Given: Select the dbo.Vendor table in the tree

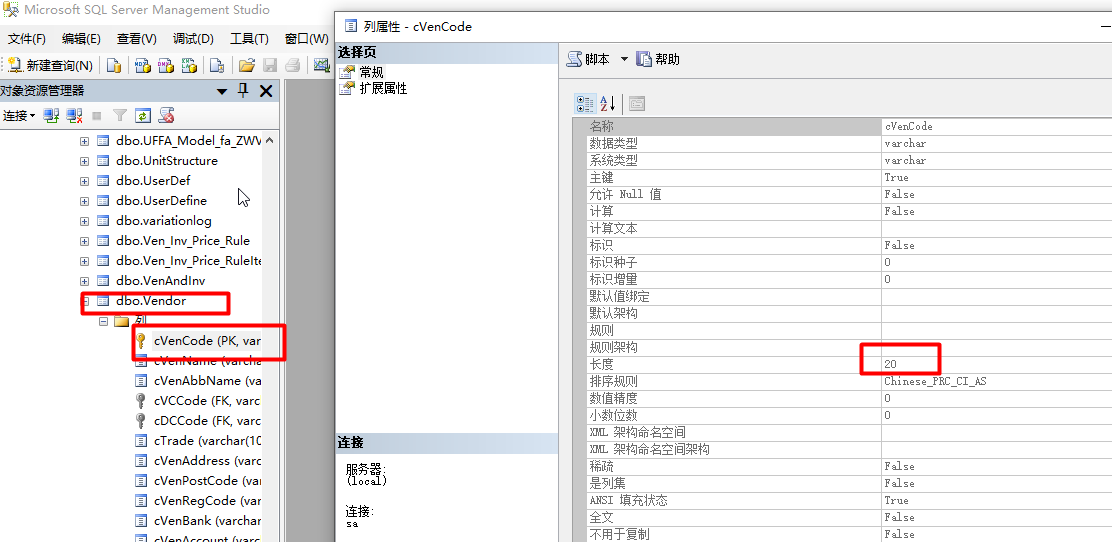Looking at the screenshot, I should pyautogui.click(x=150, y=301).
